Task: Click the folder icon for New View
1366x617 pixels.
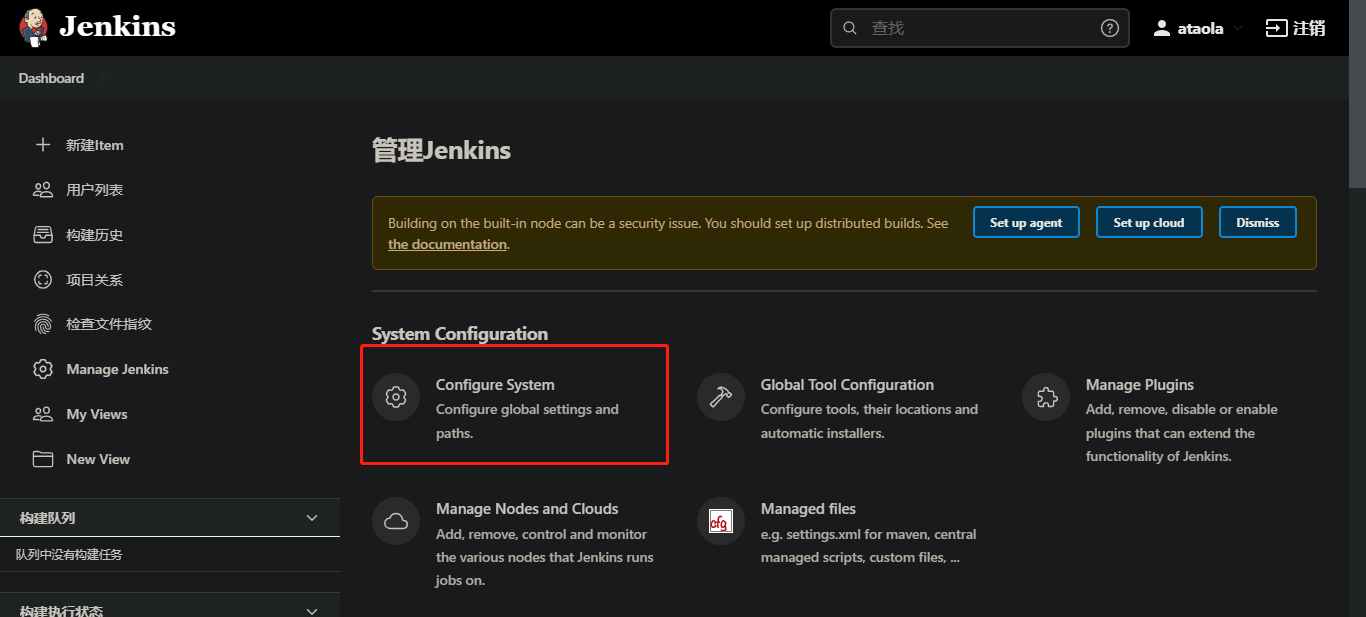Action: coord(42,459)
